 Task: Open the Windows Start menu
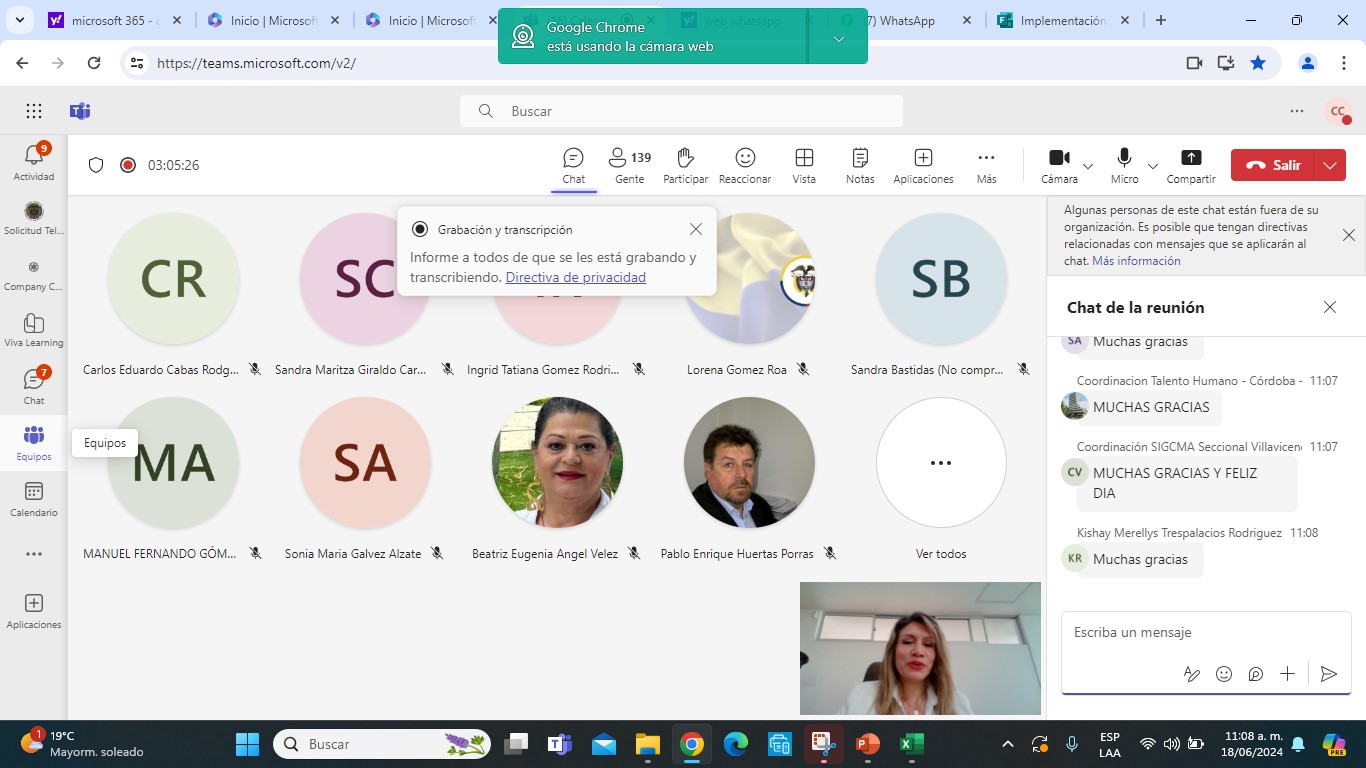[247, 744]
